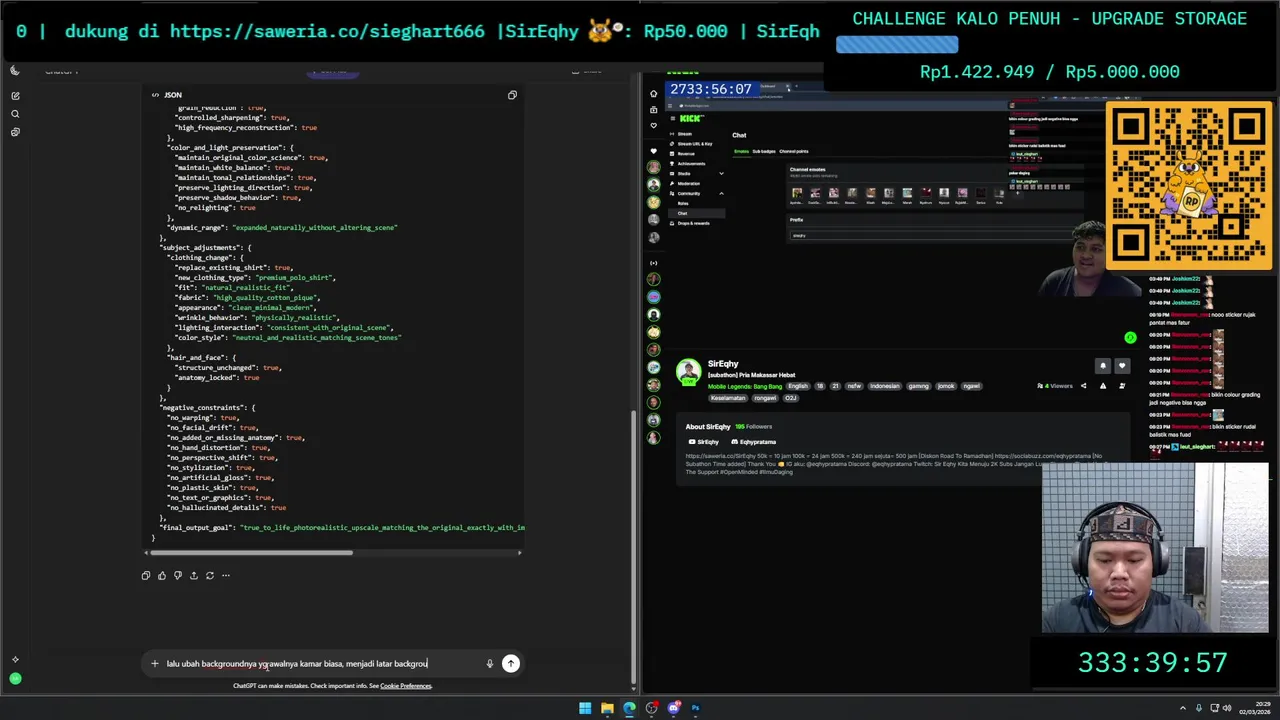This screenshot has height=720, width=1280.
Task: Give thumbs up to the ChatGPT response
Action: pos(162,575)
